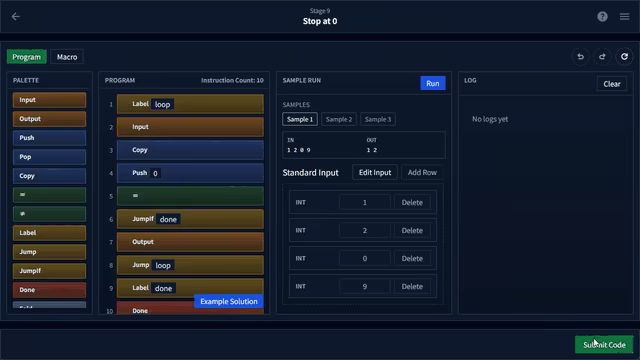Image resolution: width=640 pixels, height=360 pixels.
Task: Open the hamburger menu icon
Action: 624,16
